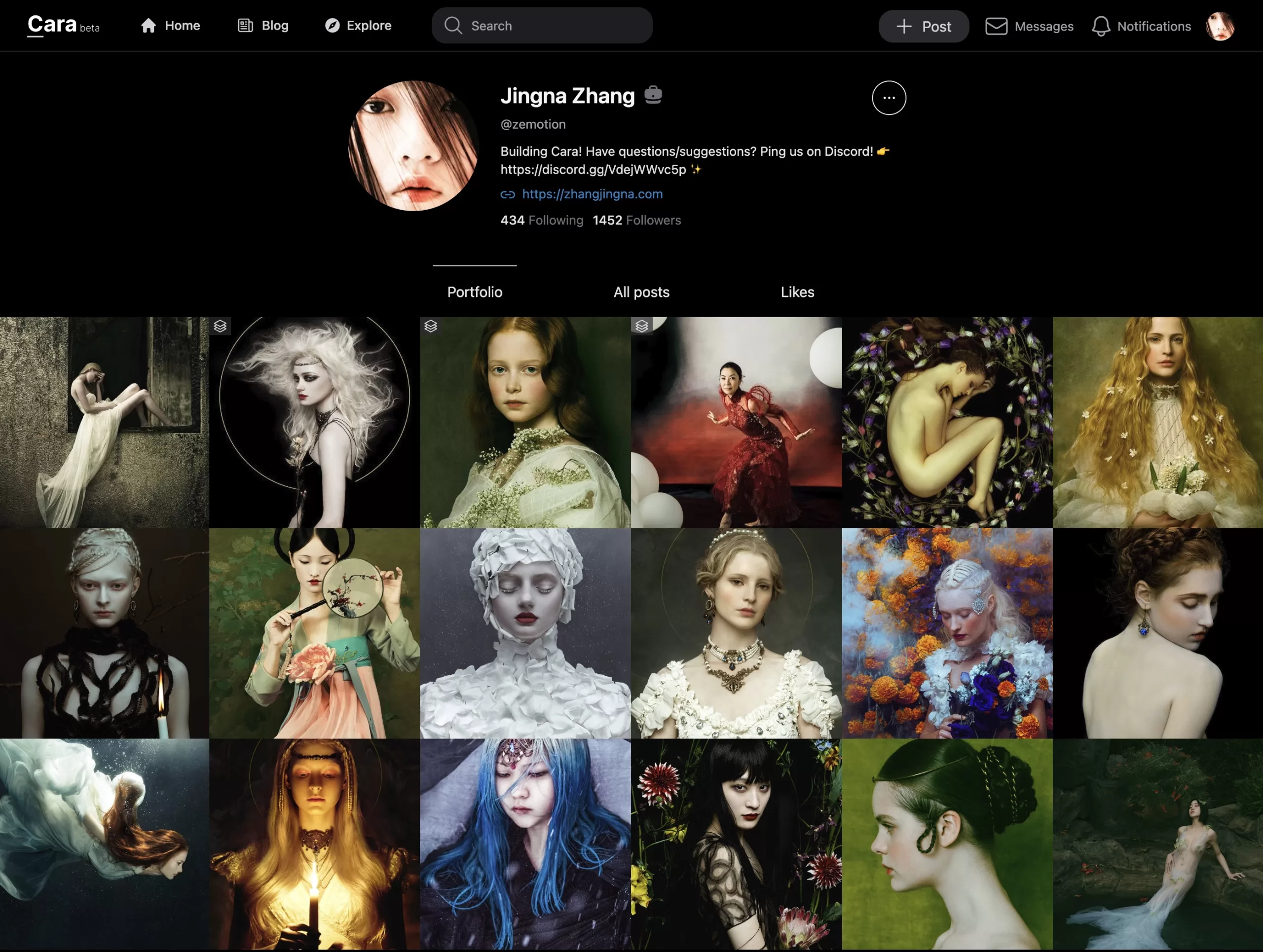
Task: Click the search magnifier icon
Action: click(453, 26)
